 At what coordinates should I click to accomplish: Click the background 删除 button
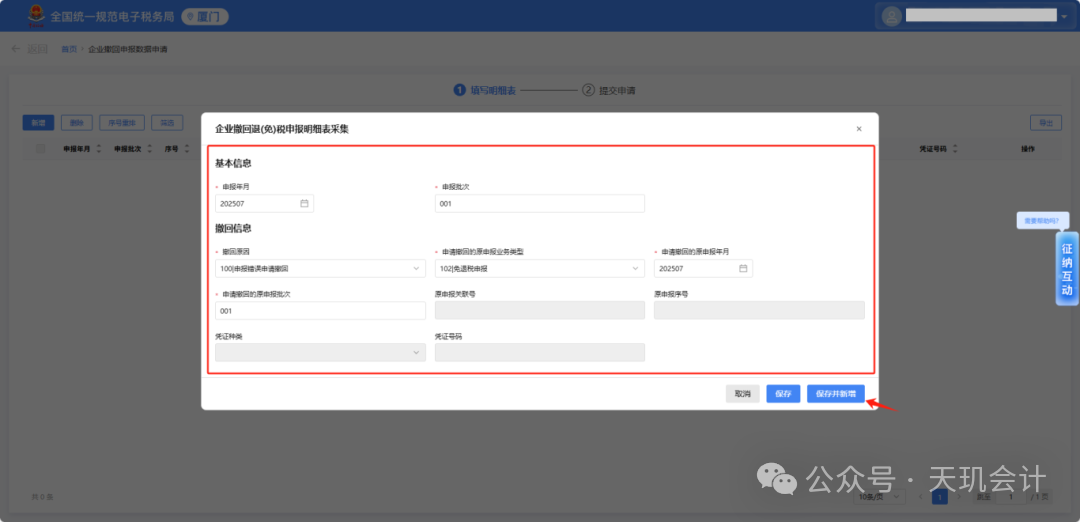76,123
